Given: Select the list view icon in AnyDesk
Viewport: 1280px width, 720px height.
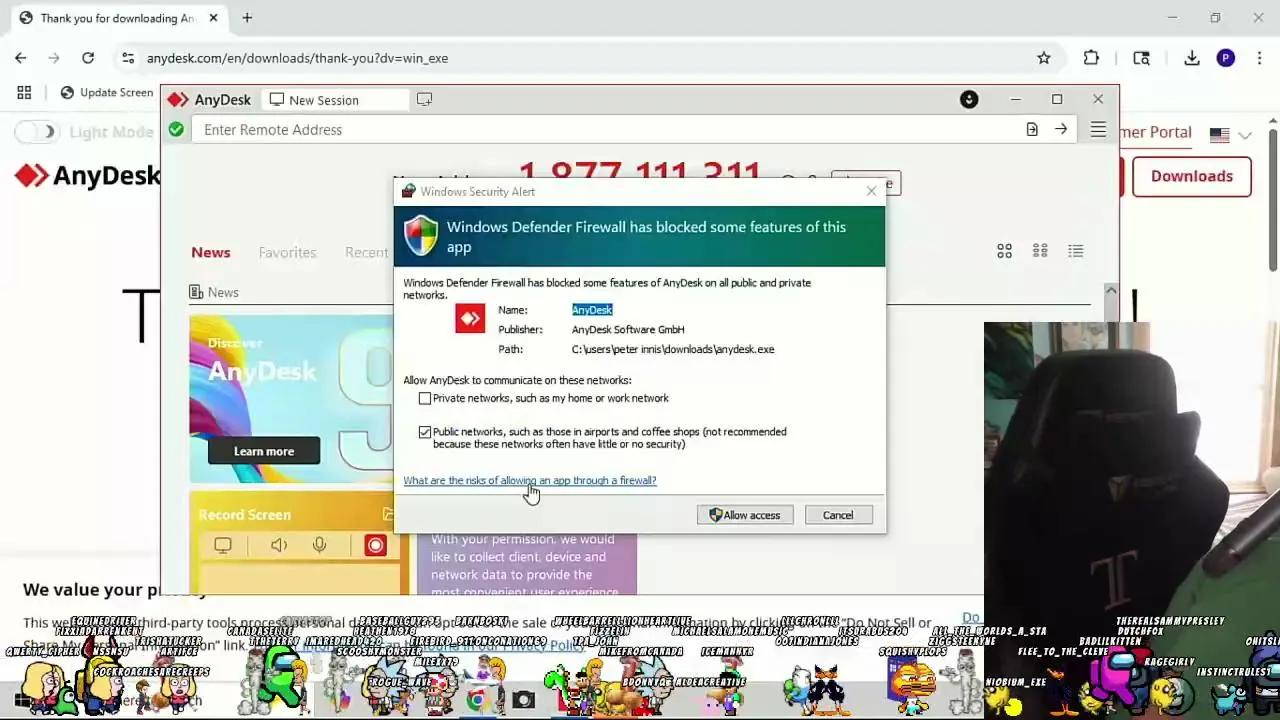Looking at the screenshot, I should (1076, 251).
